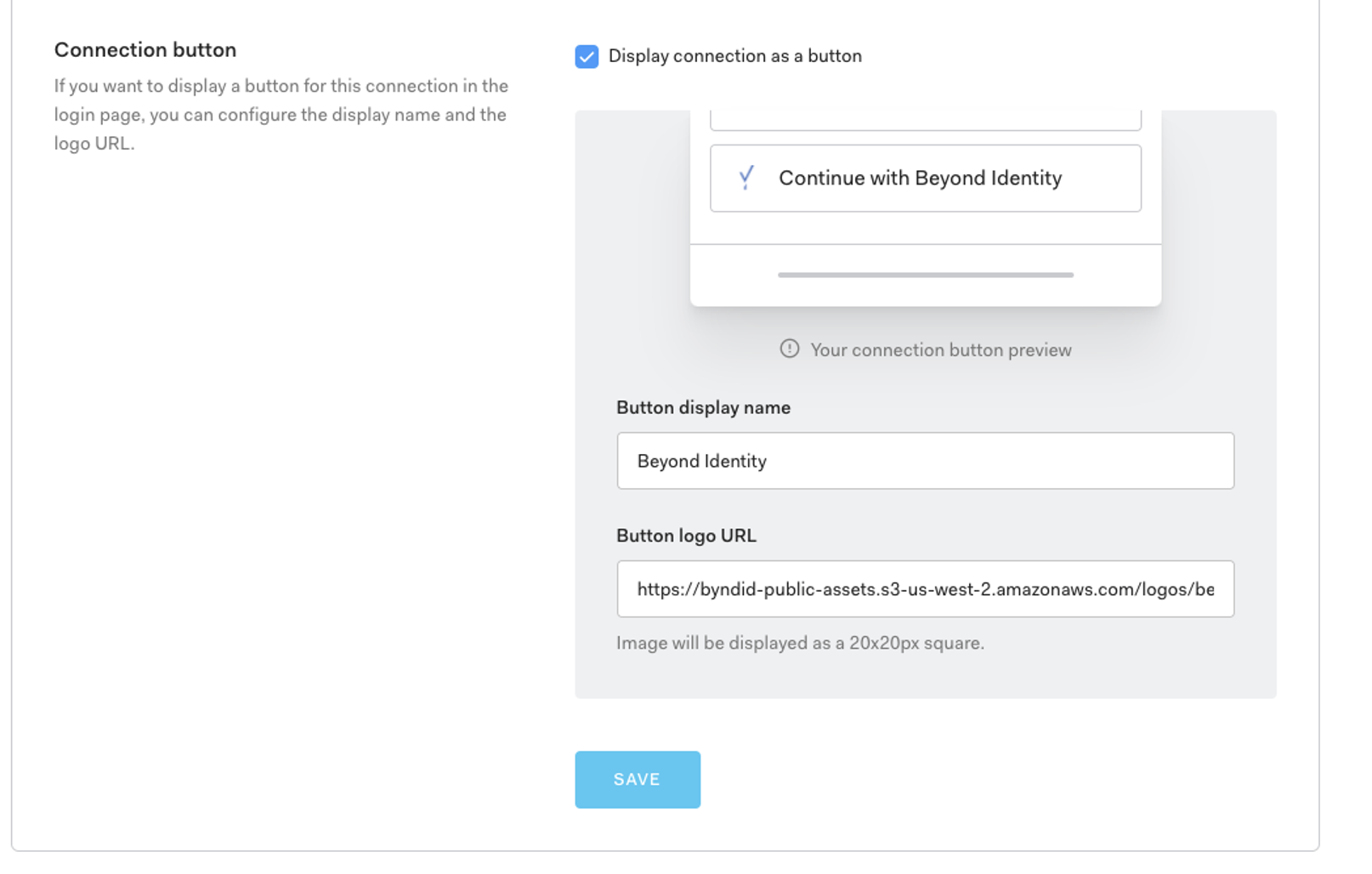Viewport: 1372px width, 874px height.
Task: Click the partially visible field above Continue button
Action: [925, 120]
